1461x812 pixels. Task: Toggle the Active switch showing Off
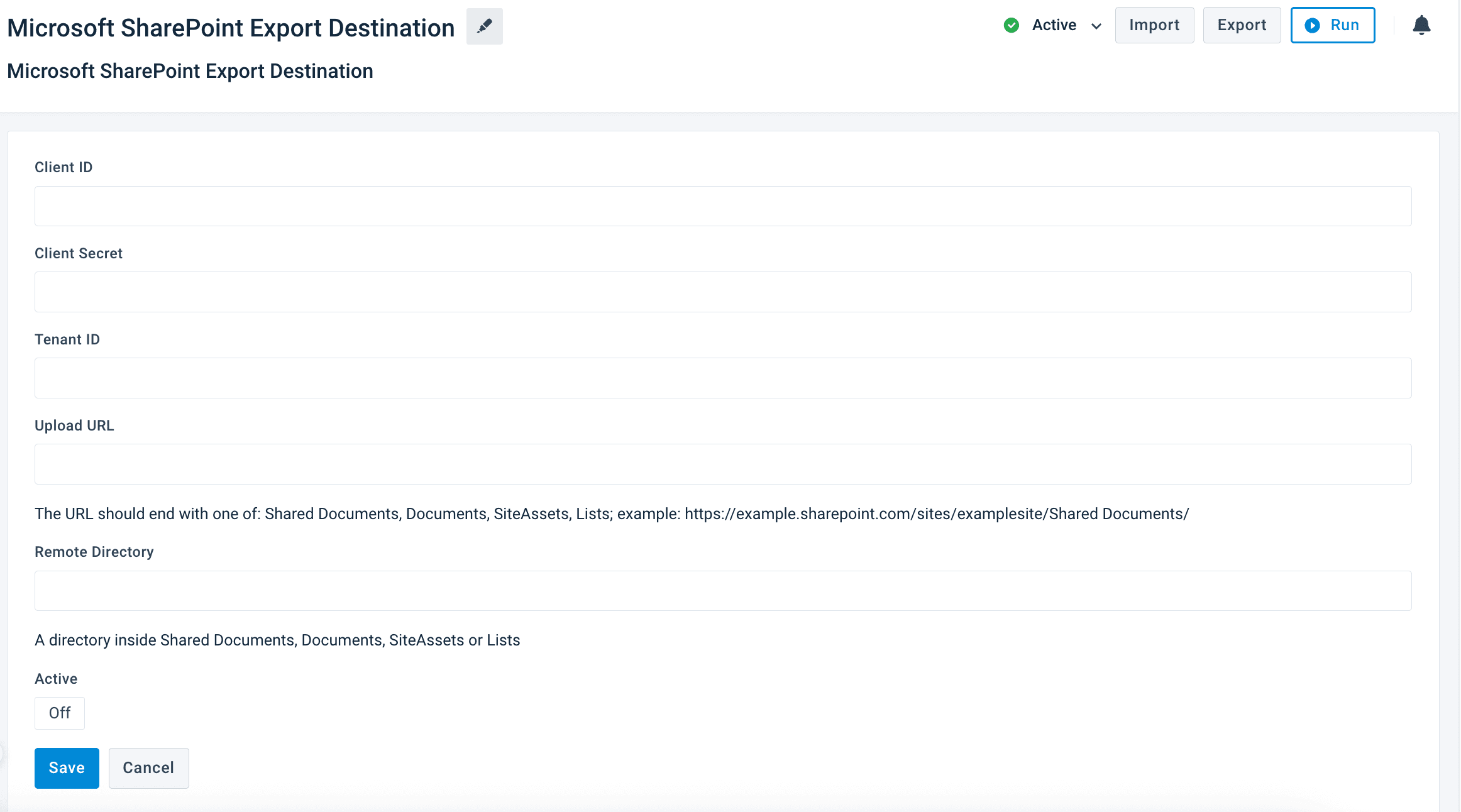point(60,713)
